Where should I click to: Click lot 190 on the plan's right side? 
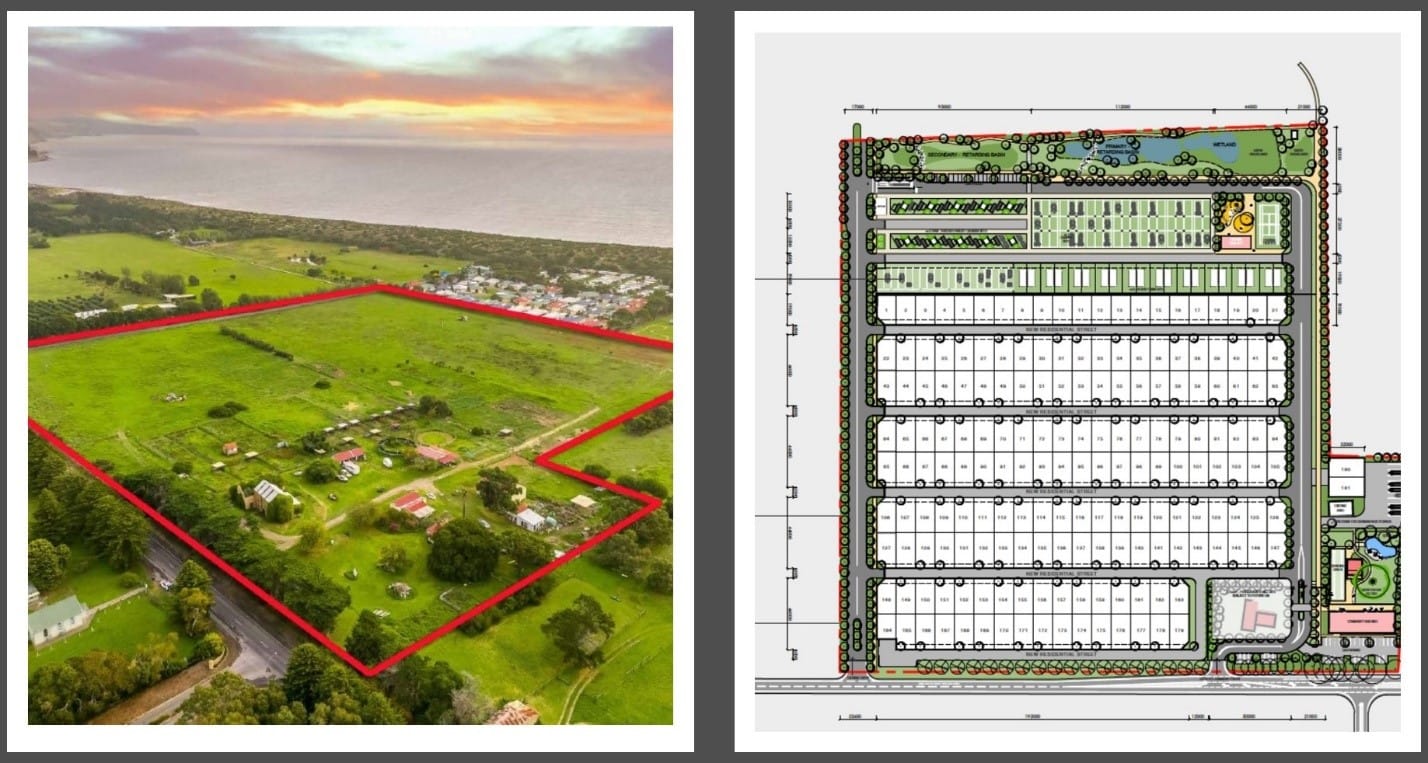point(1345,469)
